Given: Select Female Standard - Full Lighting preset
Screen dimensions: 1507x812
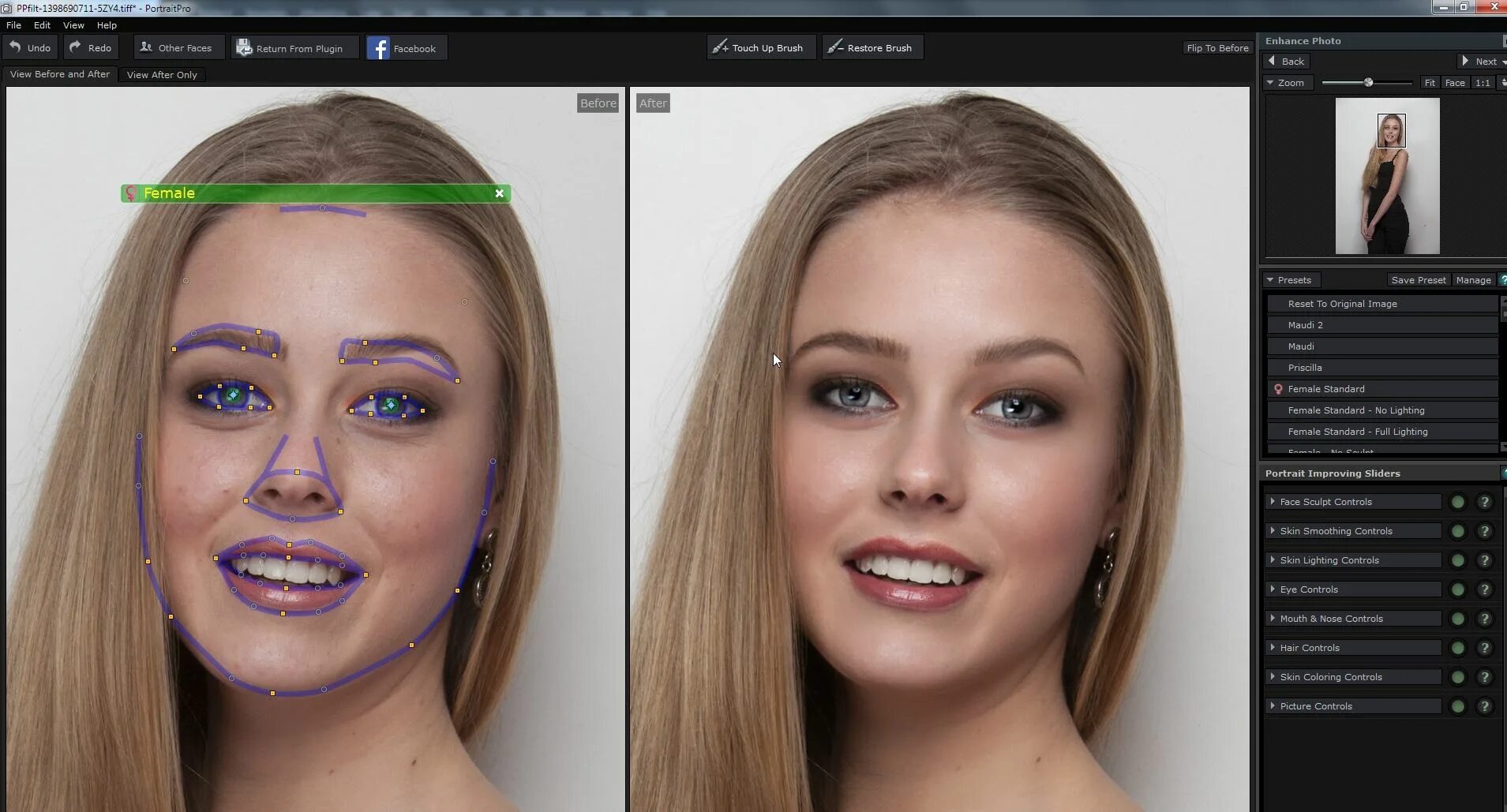Looking at the screenshot, I should [x=1382, y=432].
